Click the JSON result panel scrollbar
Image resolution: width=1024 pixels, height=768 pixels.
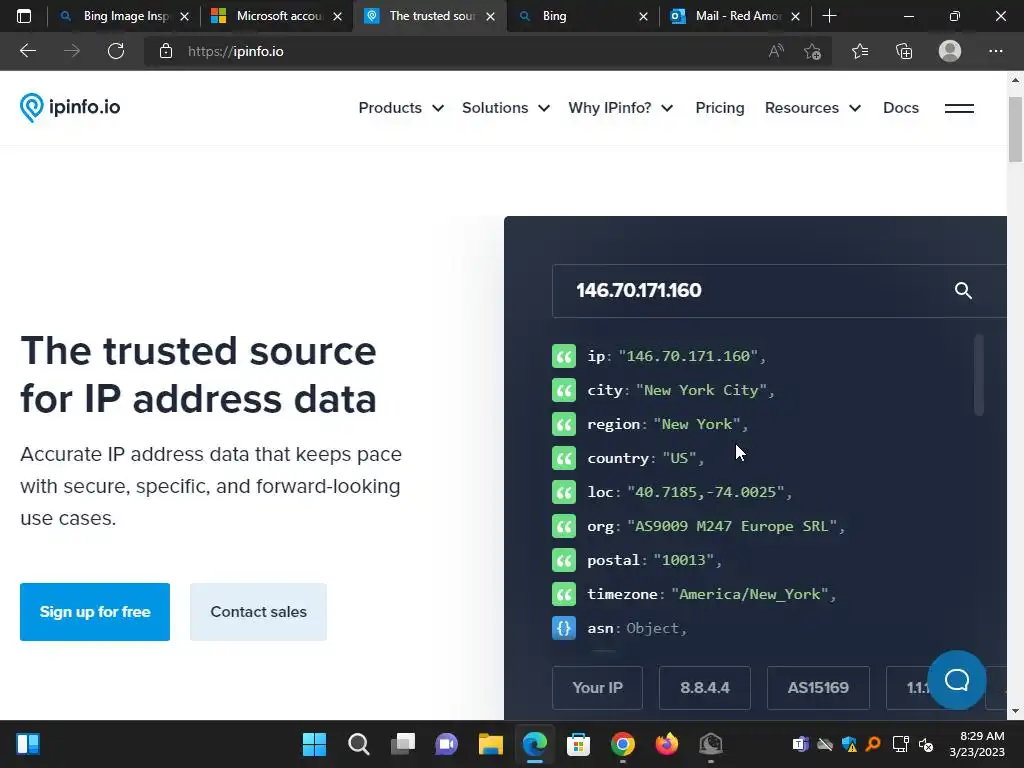click(x=978, y=375)
